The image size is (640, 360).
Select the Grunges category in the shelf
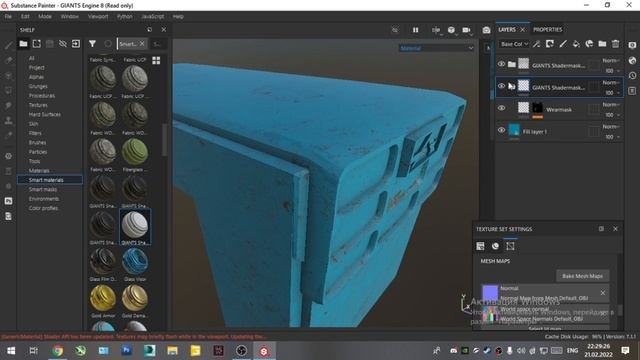click(38, 86)
